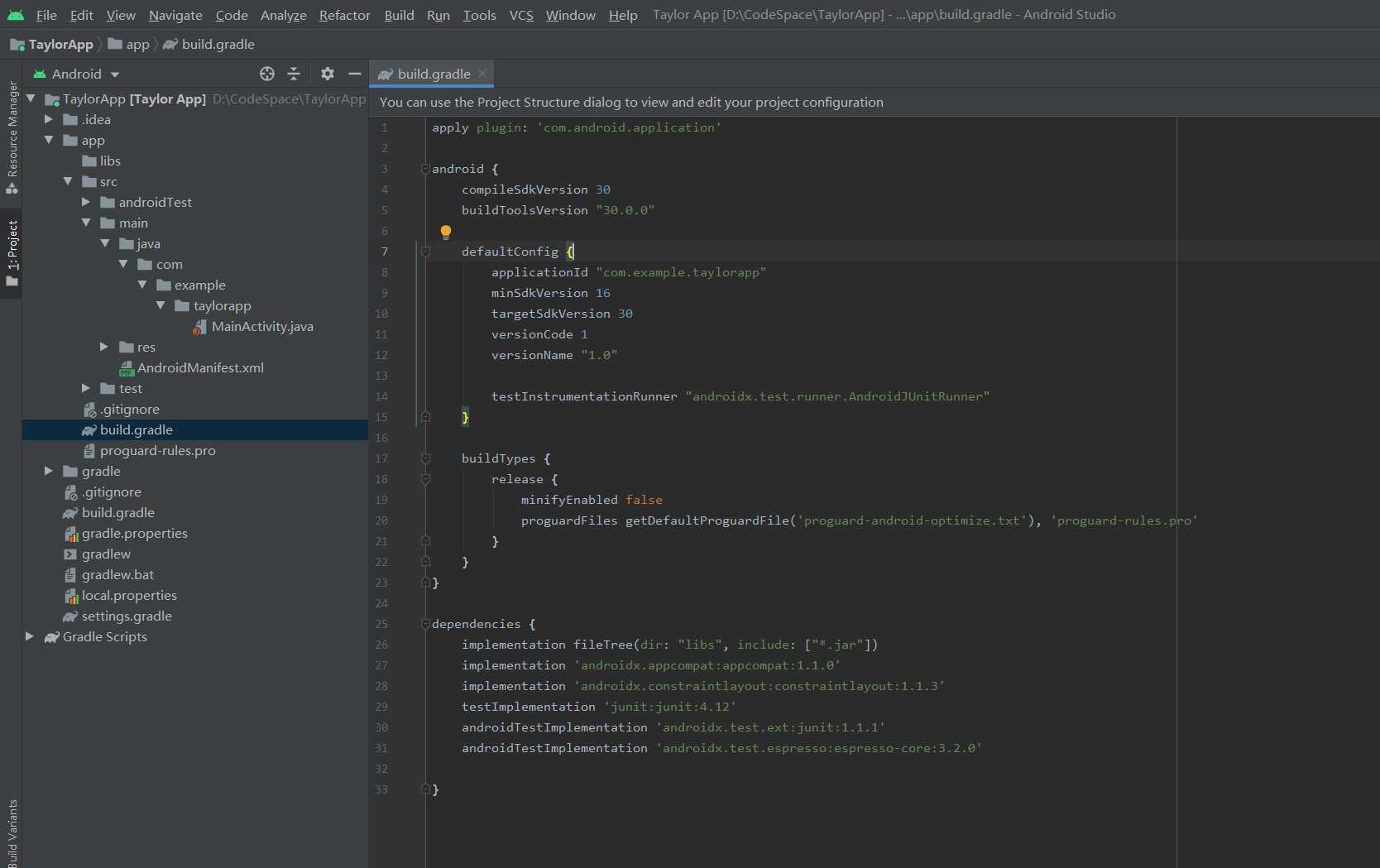Collapse the TaylorApp root project node

coord(31,98)
